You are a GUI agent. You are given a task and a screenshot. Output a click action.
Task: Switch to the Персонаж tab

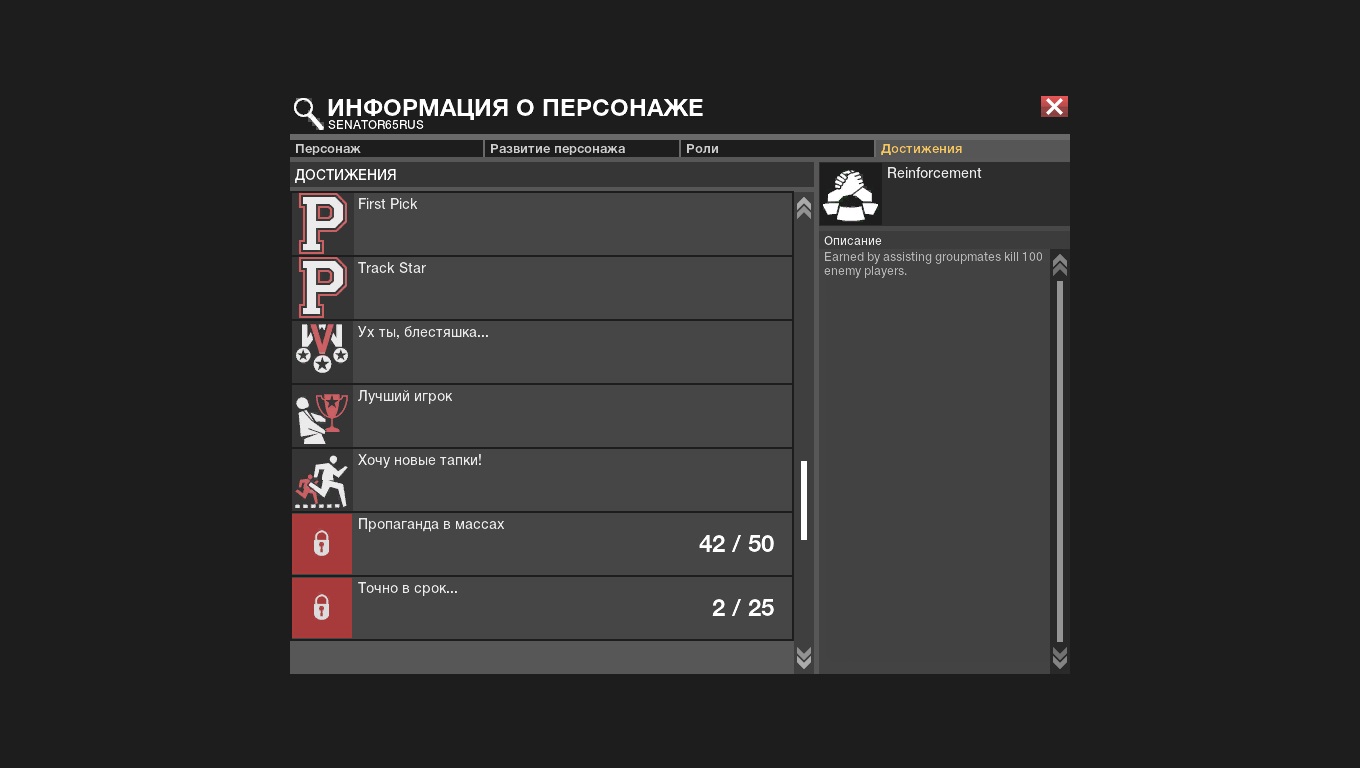click(x=387, y=149)
